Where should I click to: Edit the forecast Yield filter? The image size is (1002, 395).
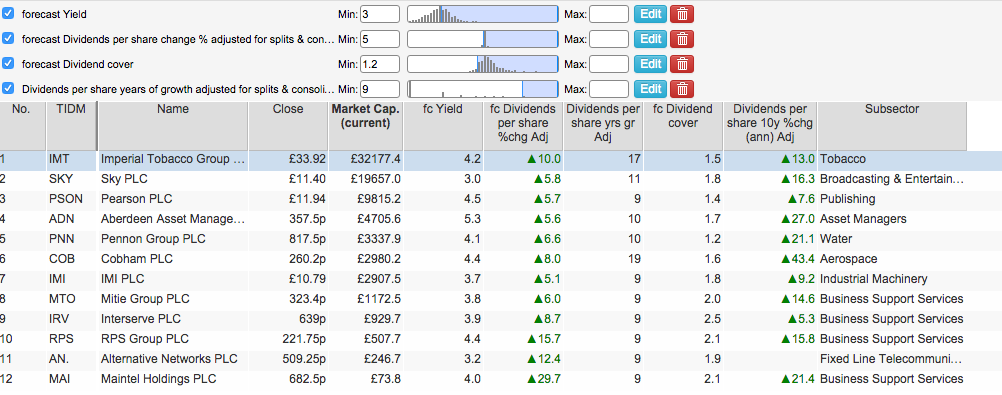650,13
